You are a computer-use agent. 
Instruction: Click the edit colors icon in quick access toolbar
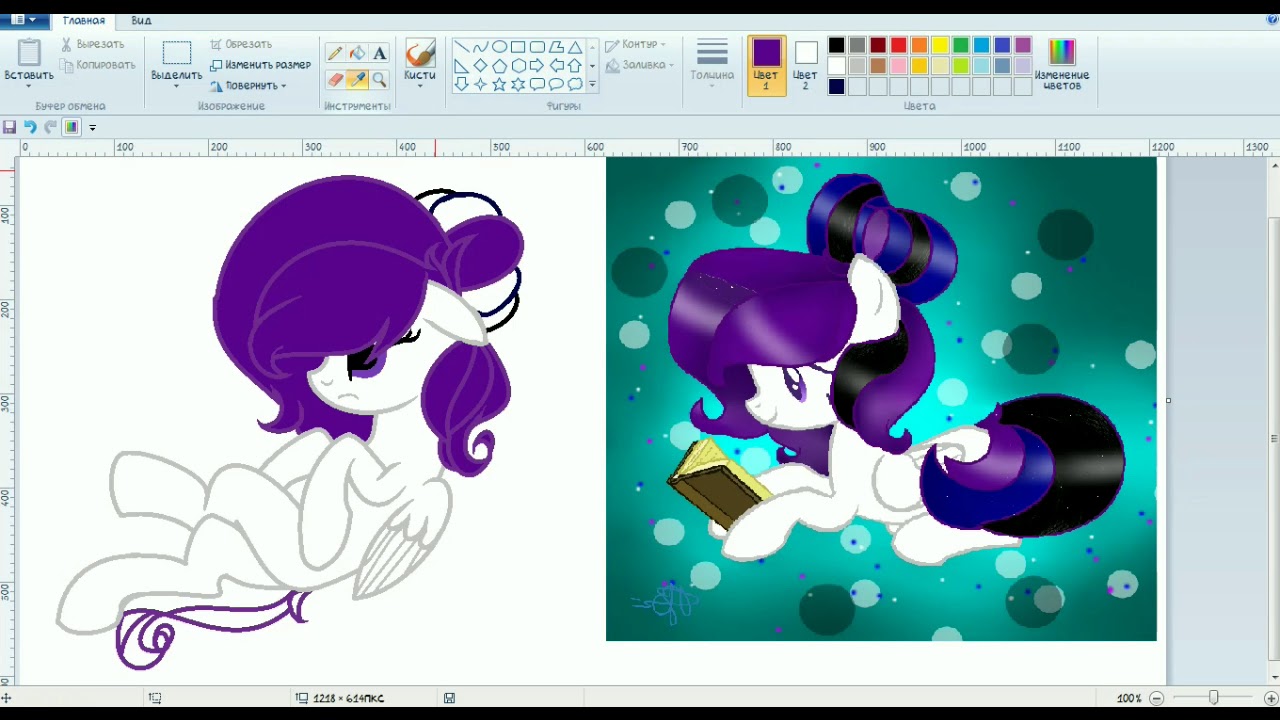coord(71,127)
